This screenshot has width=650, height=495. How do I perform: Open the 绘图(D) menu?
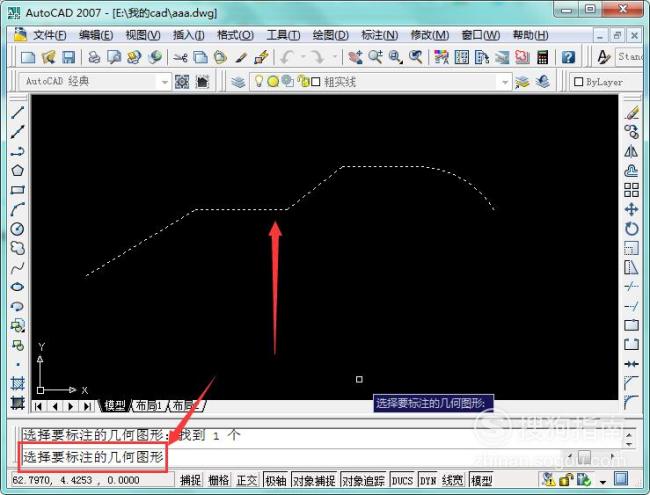point(331,35)
